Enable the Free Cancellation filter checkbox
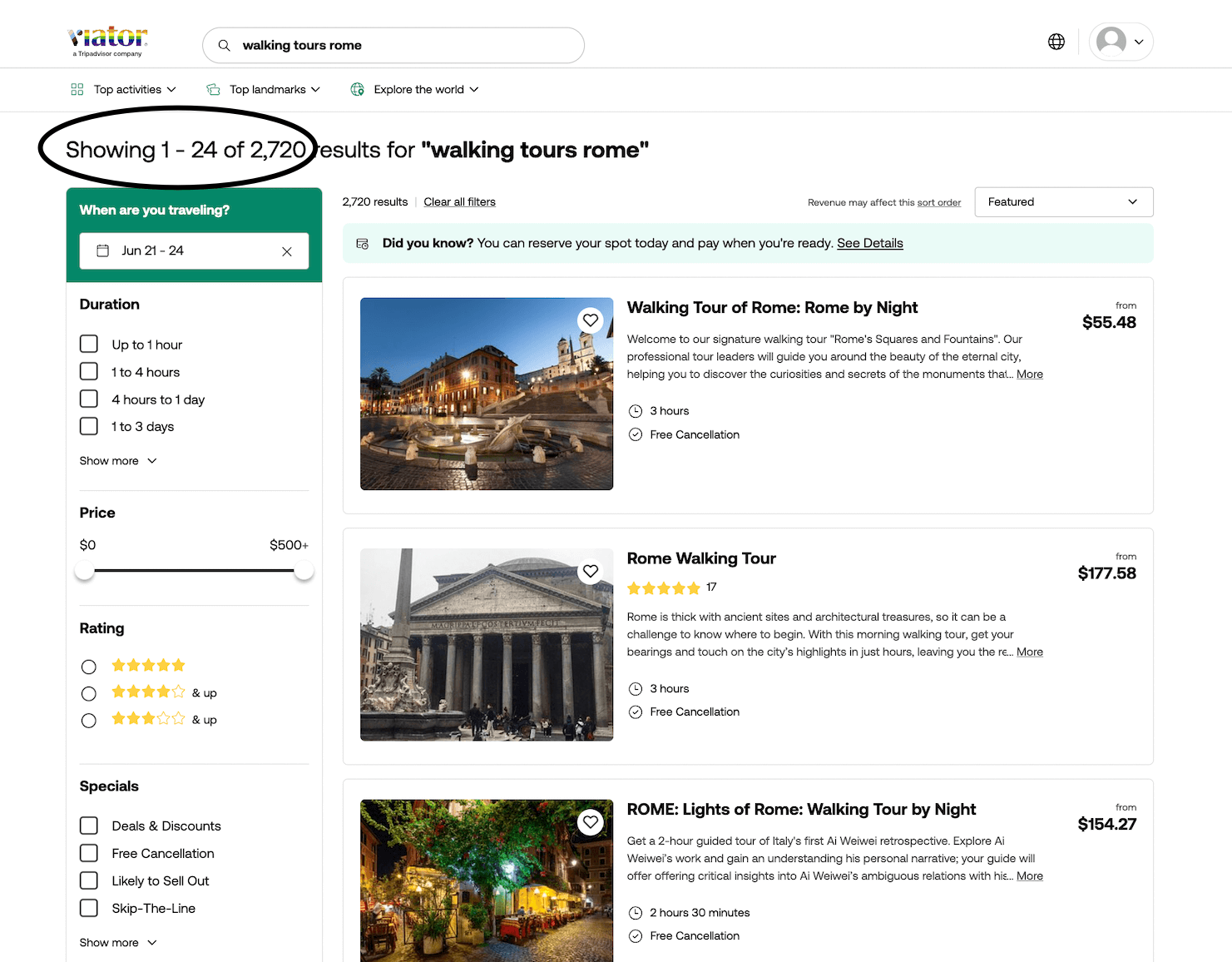Viewport: 1232px width, 962px height. pos(88,852)
